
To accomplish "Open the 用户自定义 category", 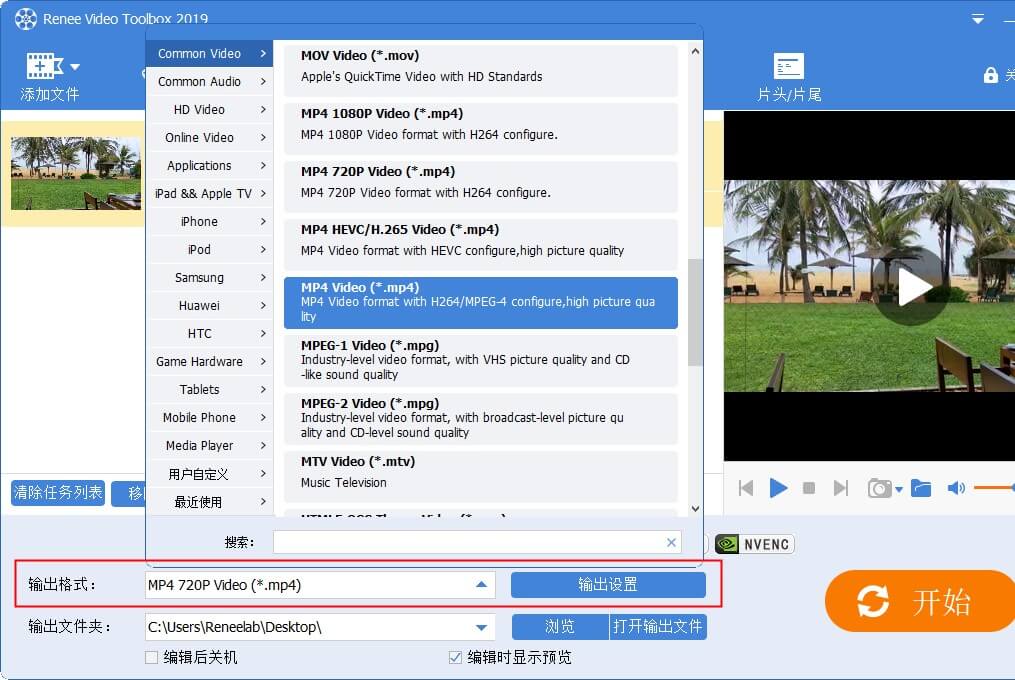I will pyautogui.click(x=210, y=474).
